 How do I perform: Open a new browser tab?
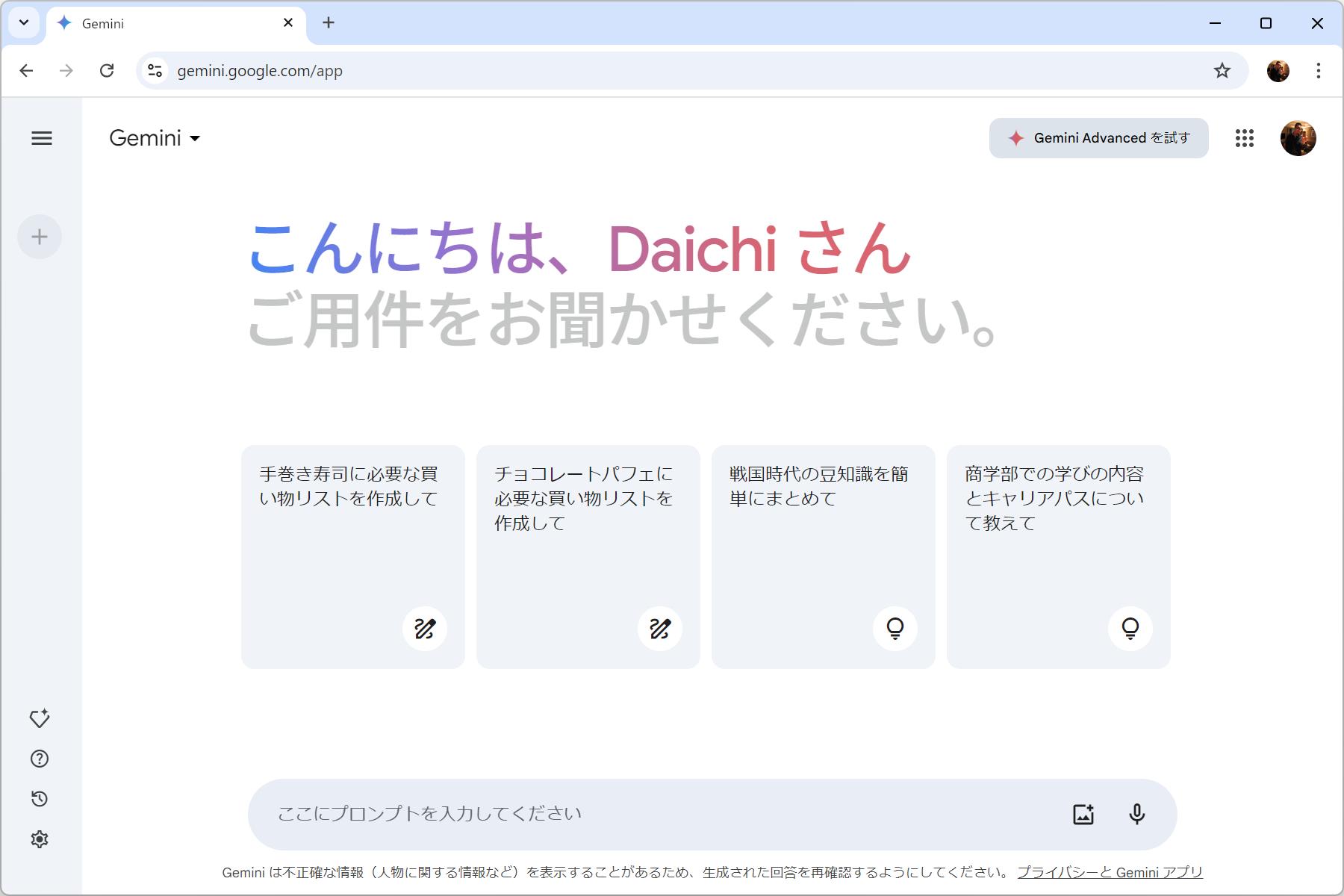pos(329,23)
